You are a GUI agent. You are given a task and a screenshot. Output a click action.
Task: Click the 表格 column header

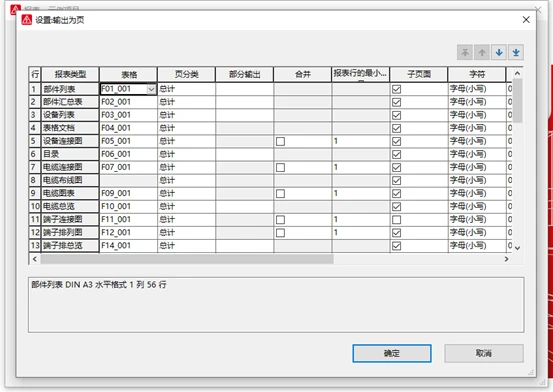tap(128, 74)
